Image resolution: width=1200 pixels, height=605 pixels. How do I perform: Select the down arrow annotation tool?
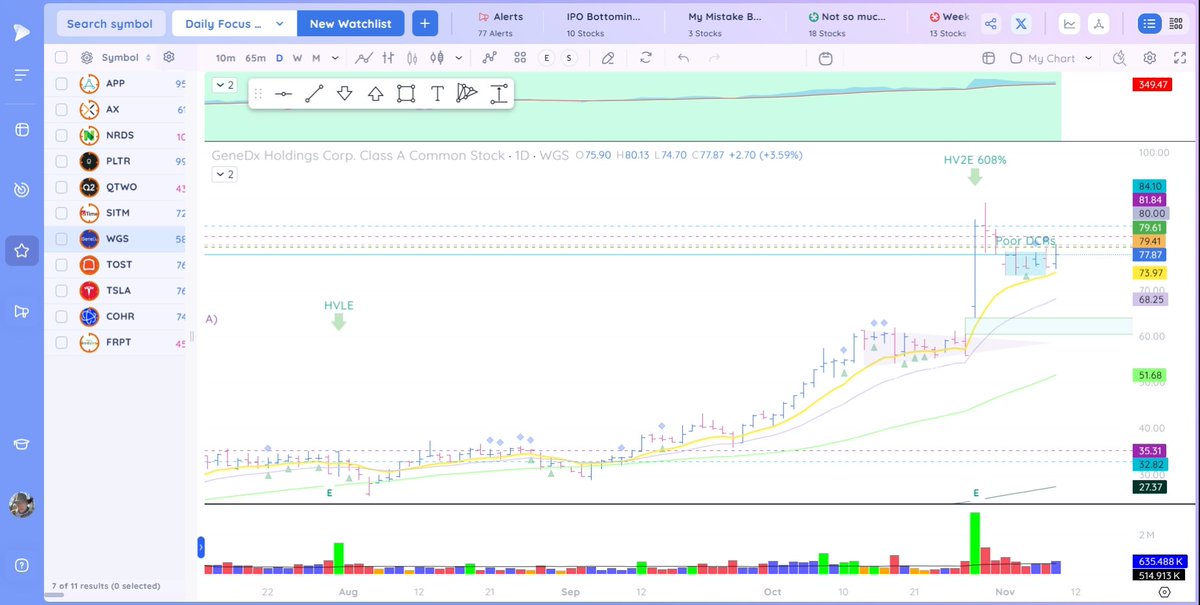point(345,94)
